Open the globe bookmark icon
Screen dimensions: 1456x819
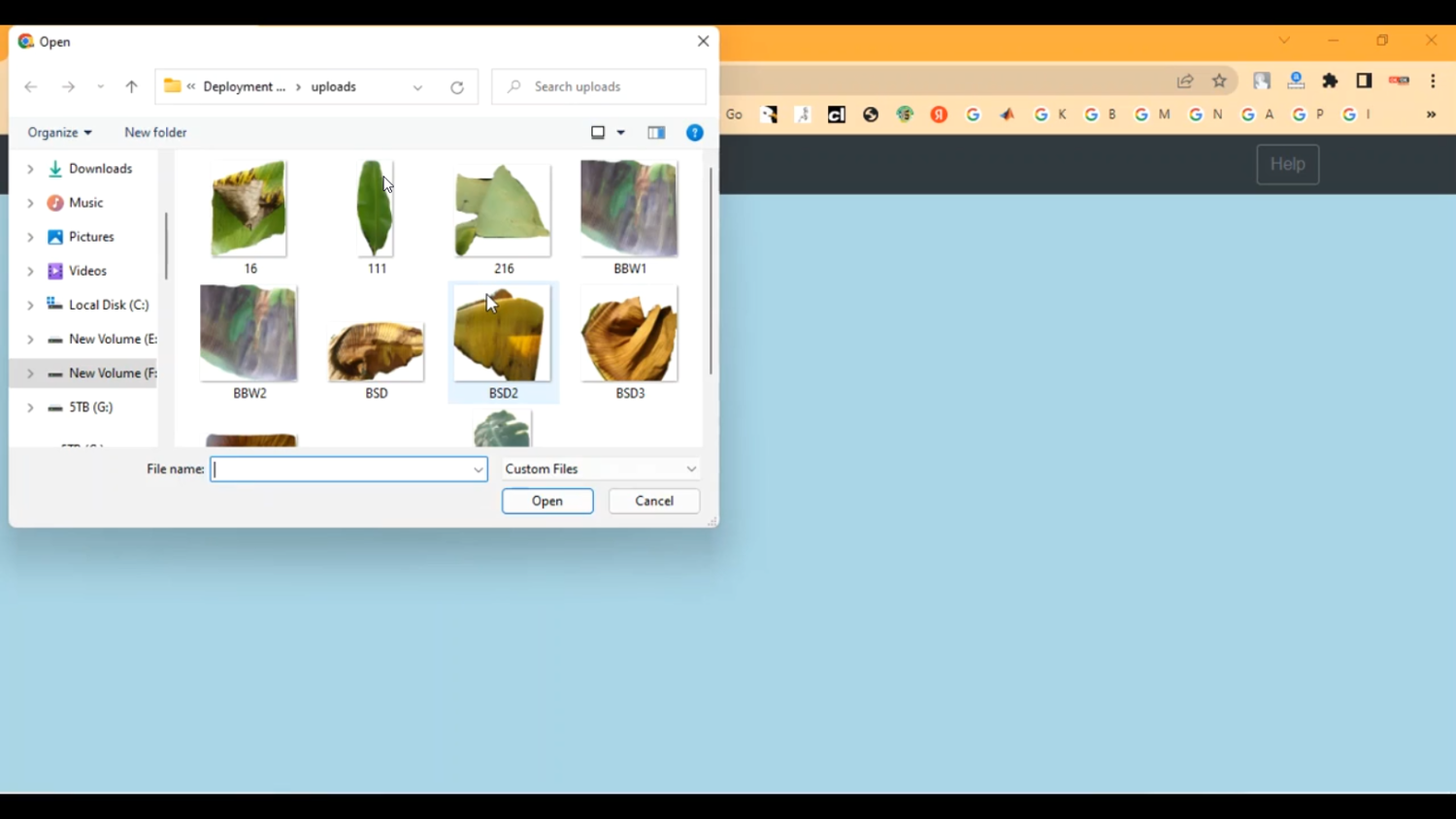[x=871, y=115]
